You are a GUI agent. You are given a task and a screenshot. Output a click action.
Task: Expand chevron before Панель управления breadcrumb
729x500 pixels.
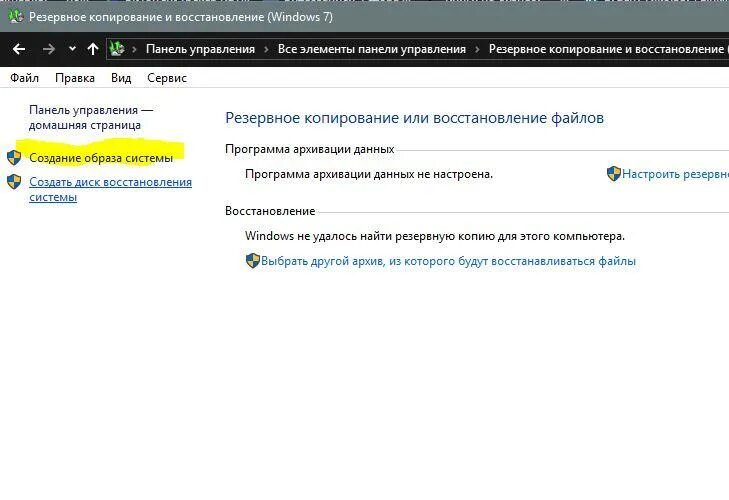134,49
